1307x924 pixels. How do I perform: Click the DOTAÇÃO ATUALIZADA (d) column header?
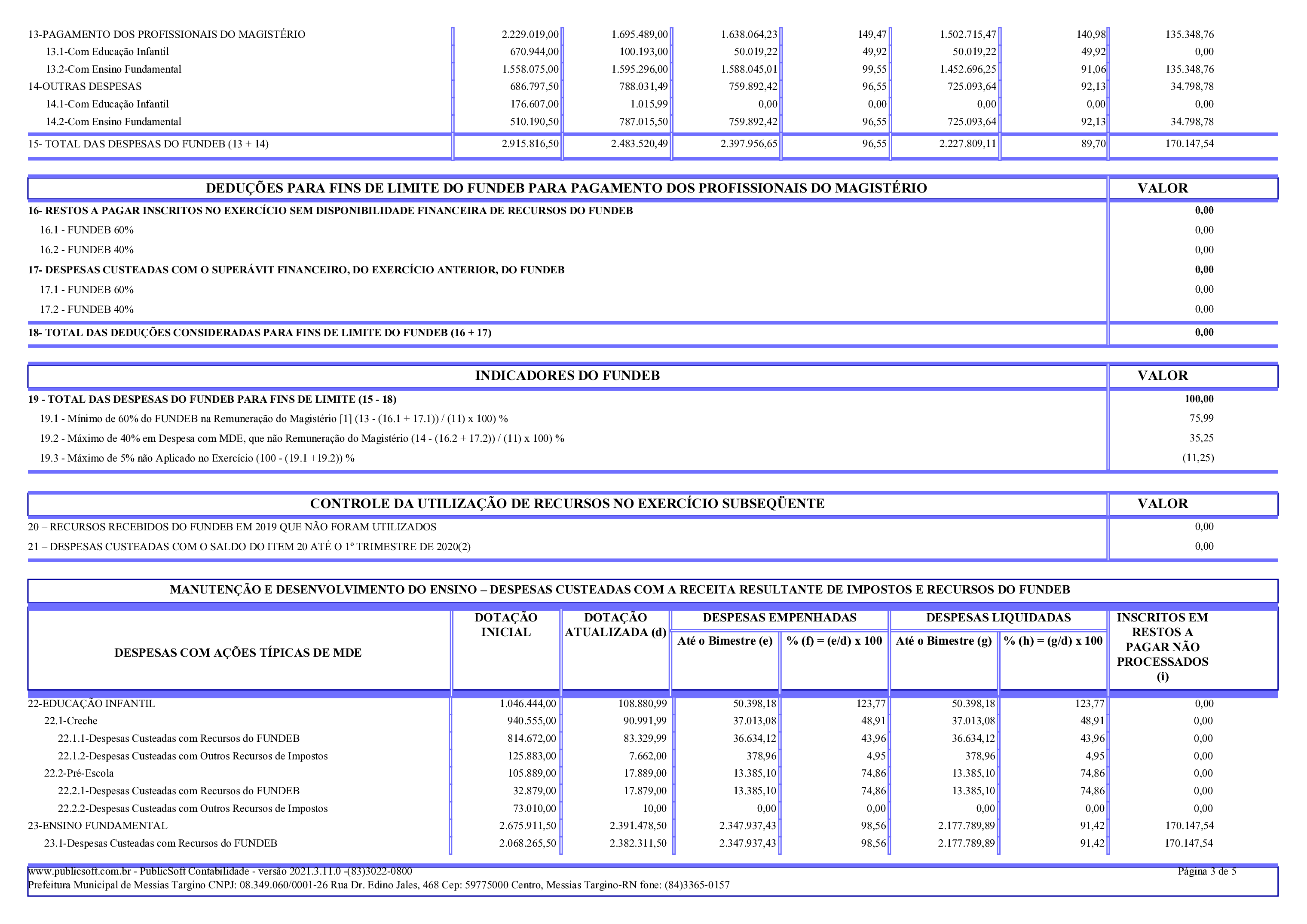[615, 625]
